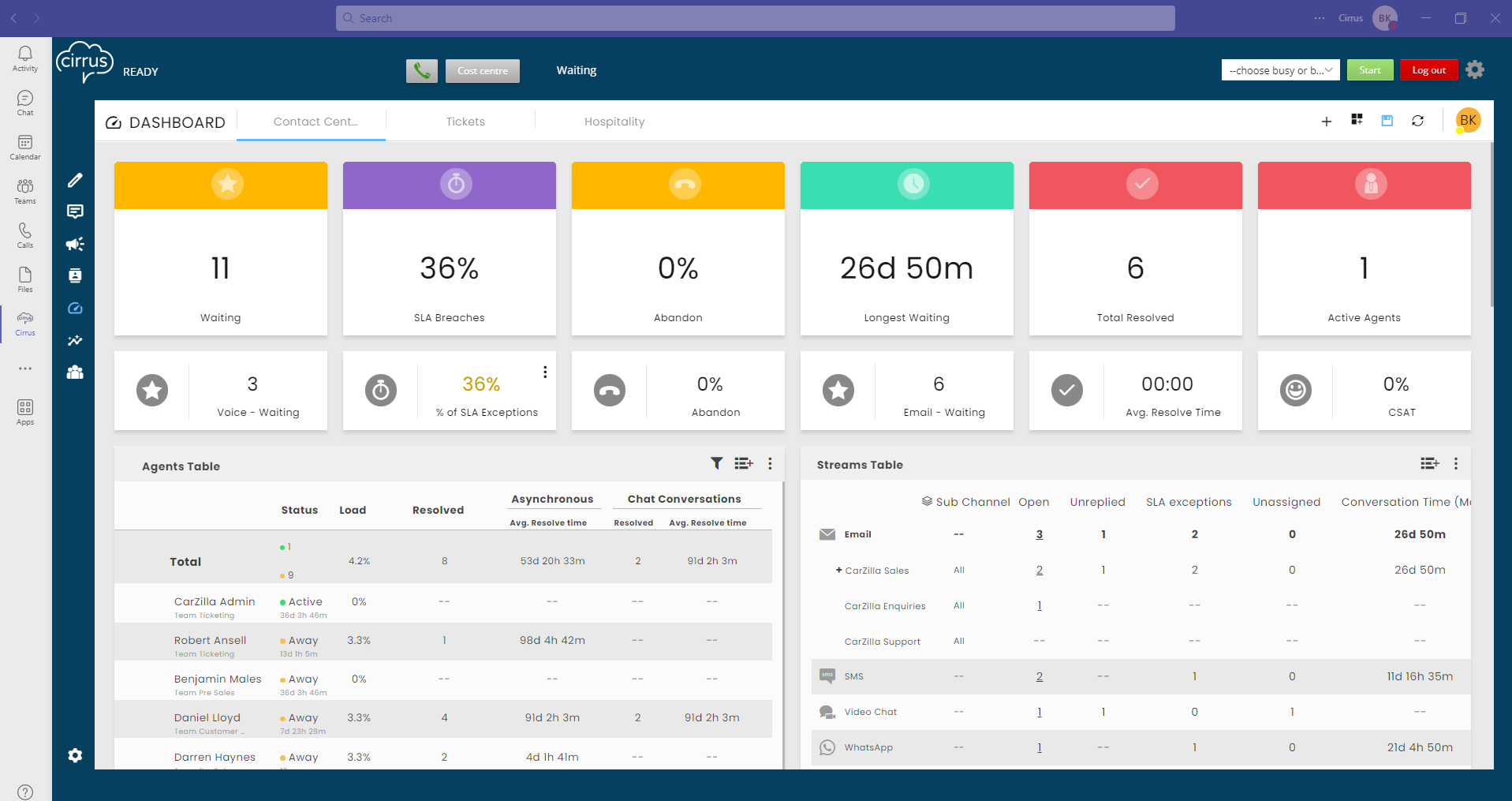Select the pencil edit tool in the Cirrus sidebar

[x=74, y=180]
